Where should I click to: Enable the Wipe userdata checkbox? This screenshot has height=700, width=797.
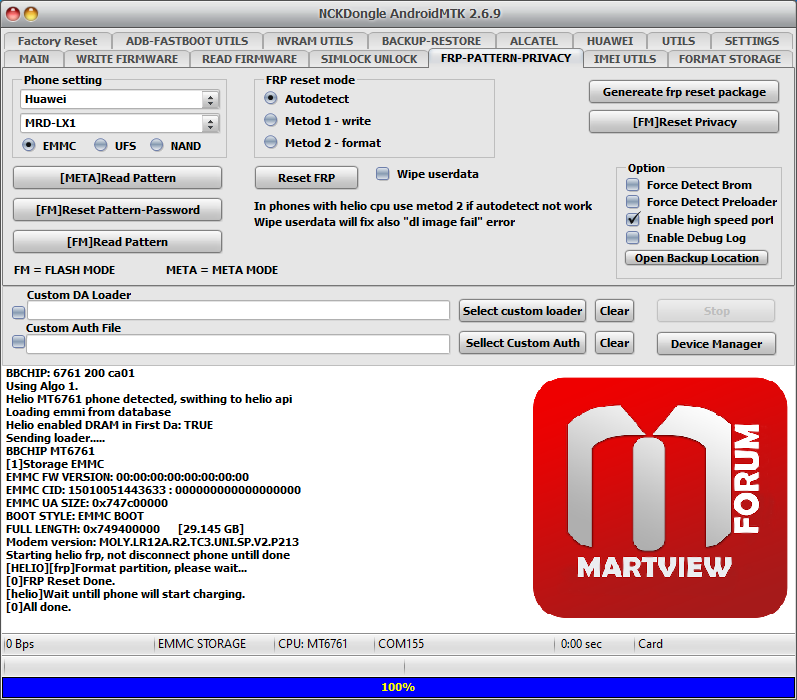(x=383, y=174)
